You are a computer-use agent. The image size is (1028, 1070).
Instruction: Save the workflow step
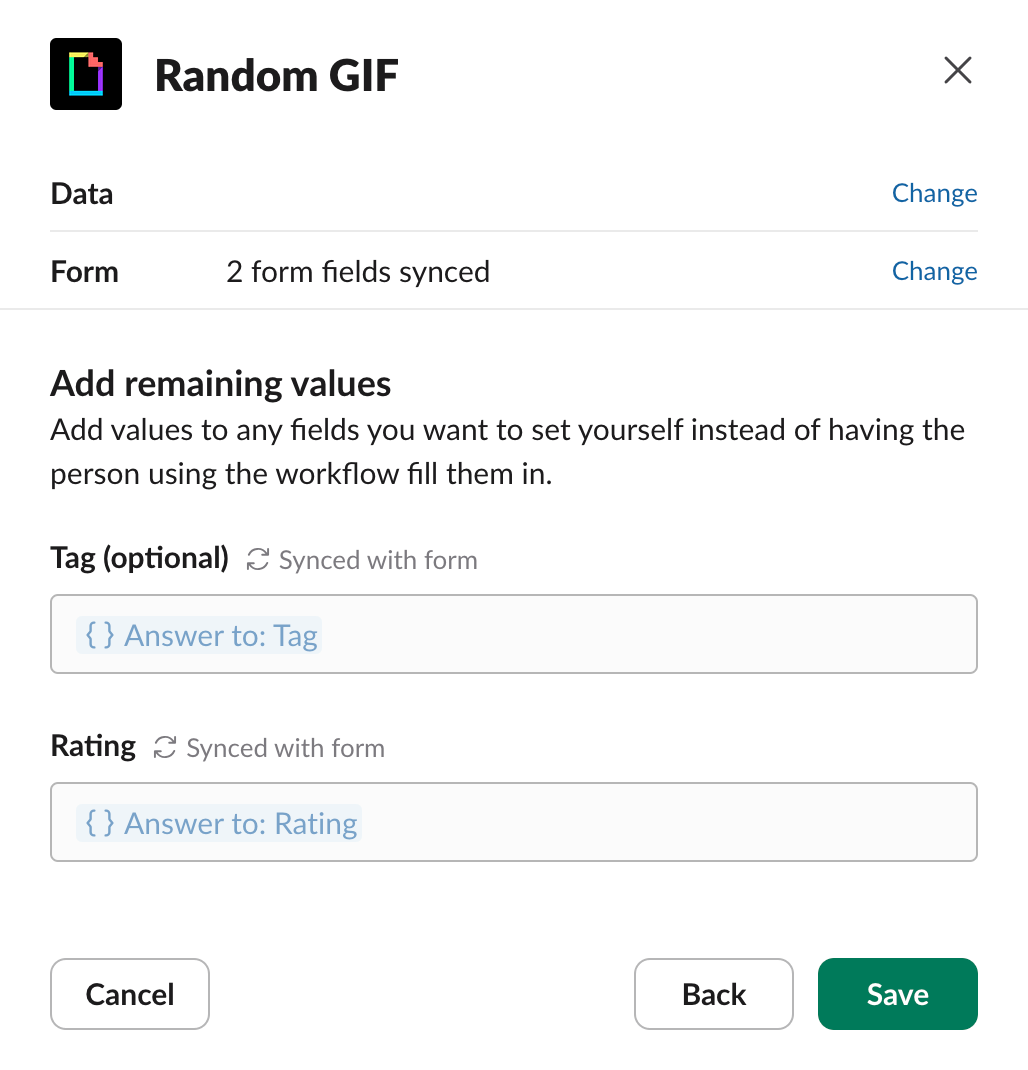[897, 994]
